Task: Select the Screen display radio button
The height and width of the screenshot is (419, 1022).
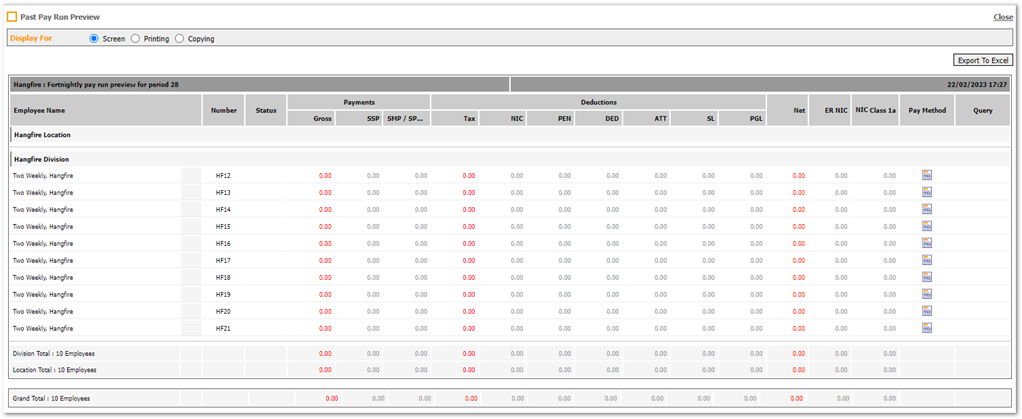Action: pos(94,39)
